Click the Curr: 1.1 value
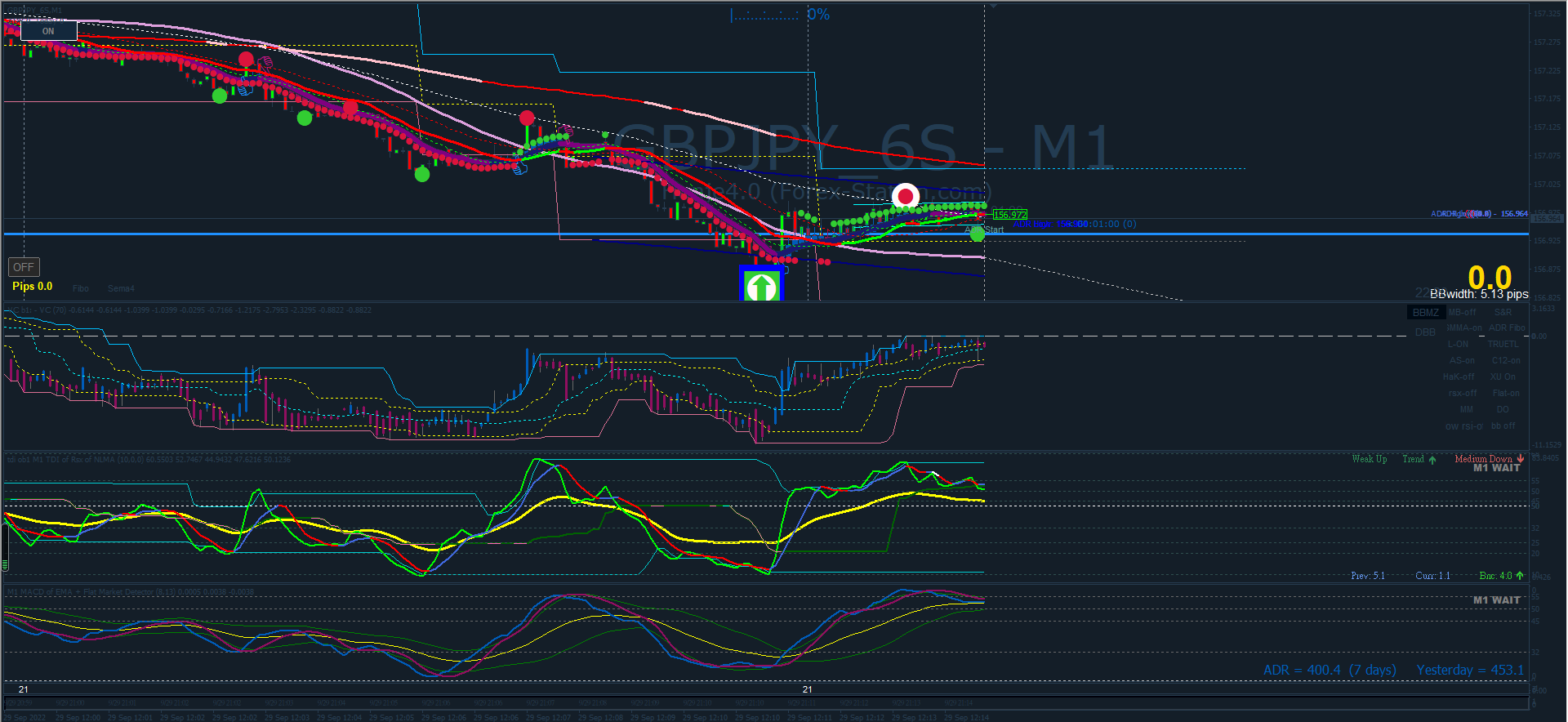This screenshot has height=722, width=1568. coord(1432,576)
